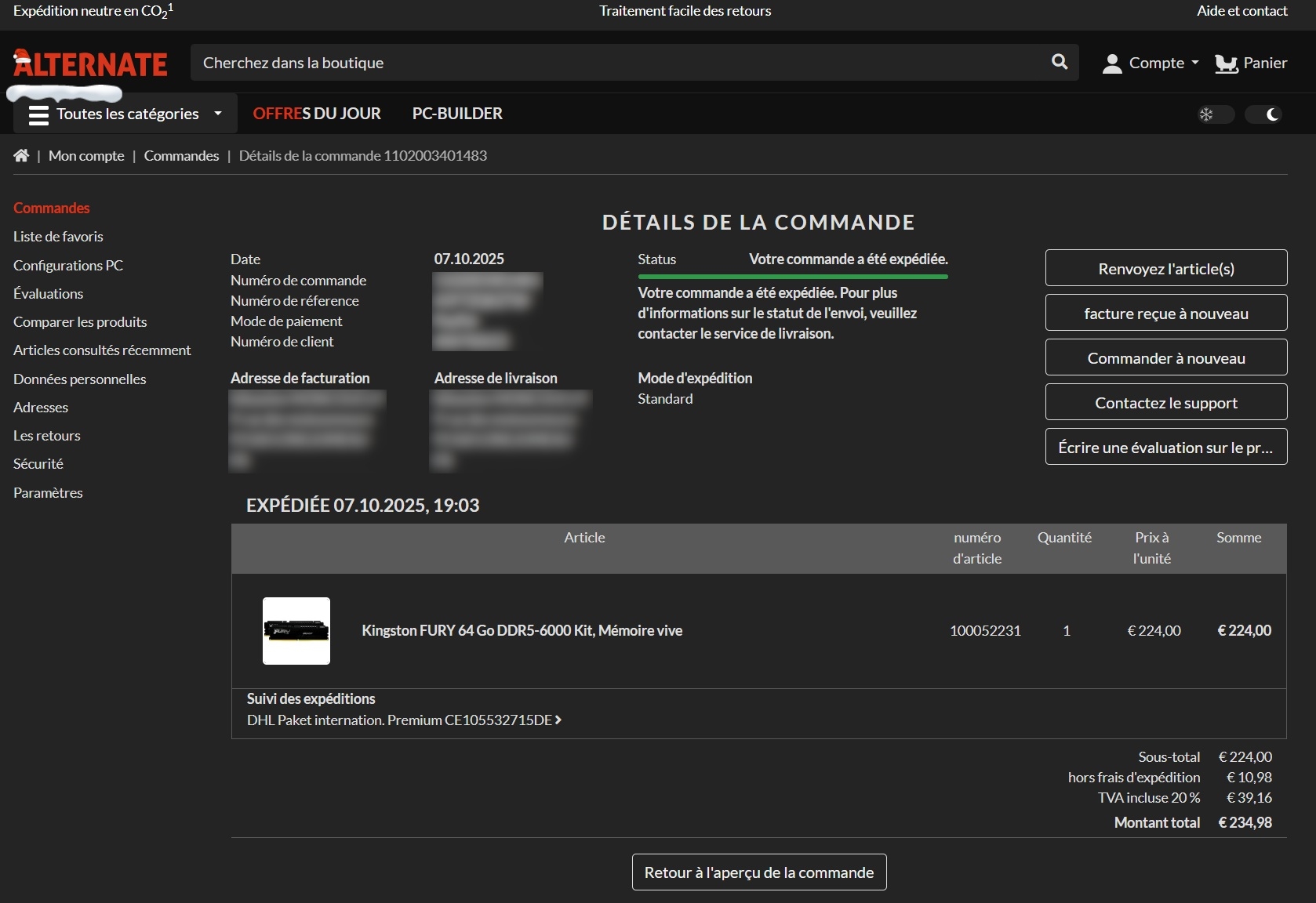Click the Alternate logo
Image resolution: width=1316 pixels, height=903 pixels.
pyautogui.click(x=90, y=64)
